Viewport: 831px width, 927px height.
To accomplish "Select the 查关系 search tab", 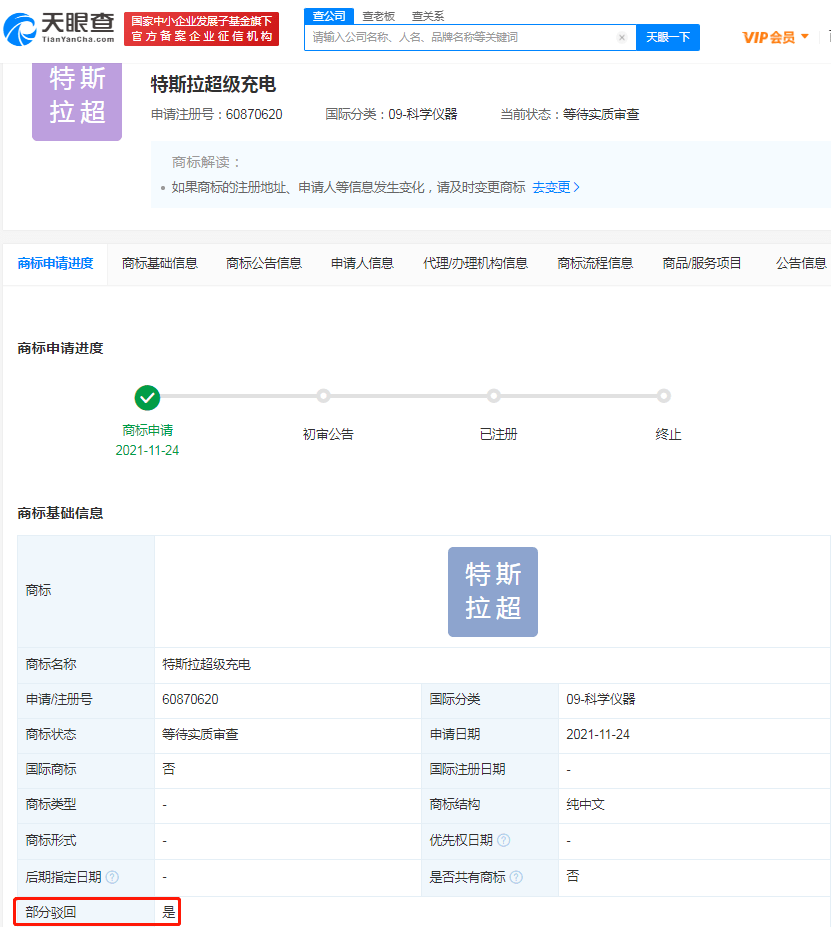I will pos(427,16).
